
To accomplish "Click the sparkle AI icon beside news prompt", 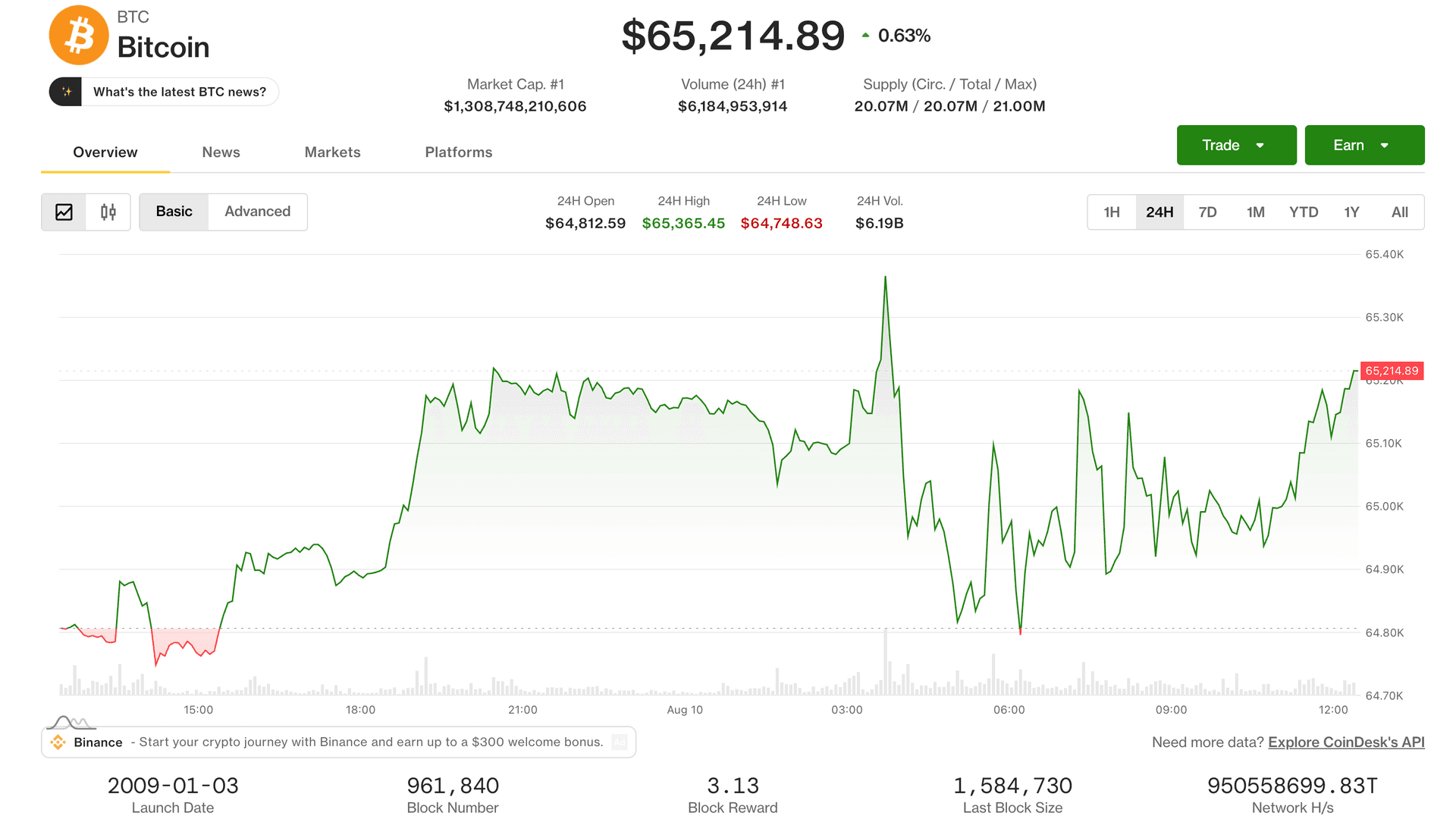I will 66,92.
